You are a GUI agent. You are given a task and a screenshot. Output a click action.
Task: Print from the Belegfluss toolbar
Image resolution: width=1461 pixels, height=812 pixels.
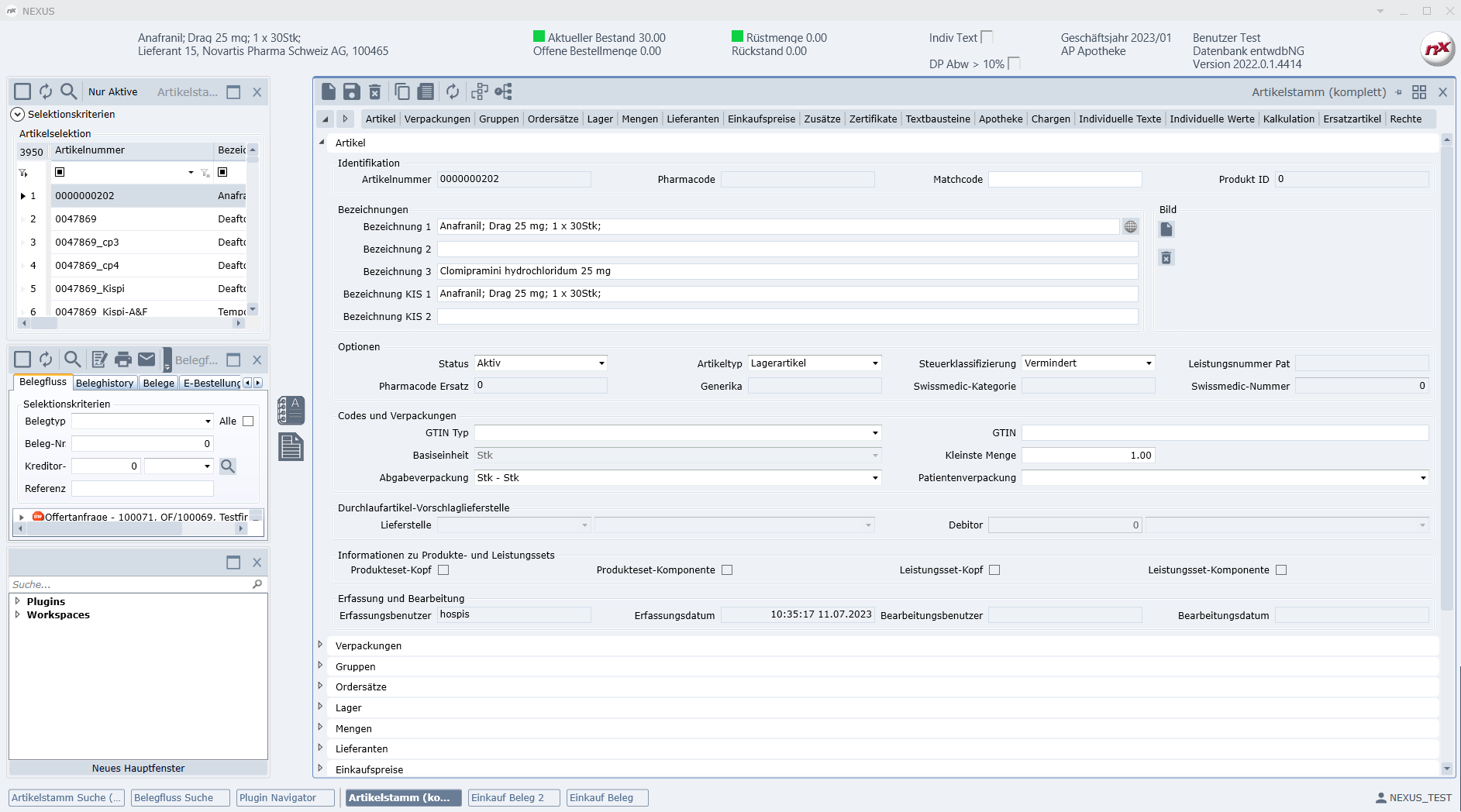coord(123,360)
